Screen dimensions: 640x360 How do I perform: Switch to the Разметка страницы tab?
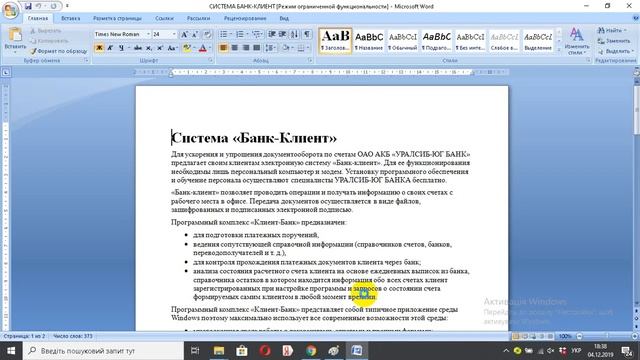click(x=117, y=18)
